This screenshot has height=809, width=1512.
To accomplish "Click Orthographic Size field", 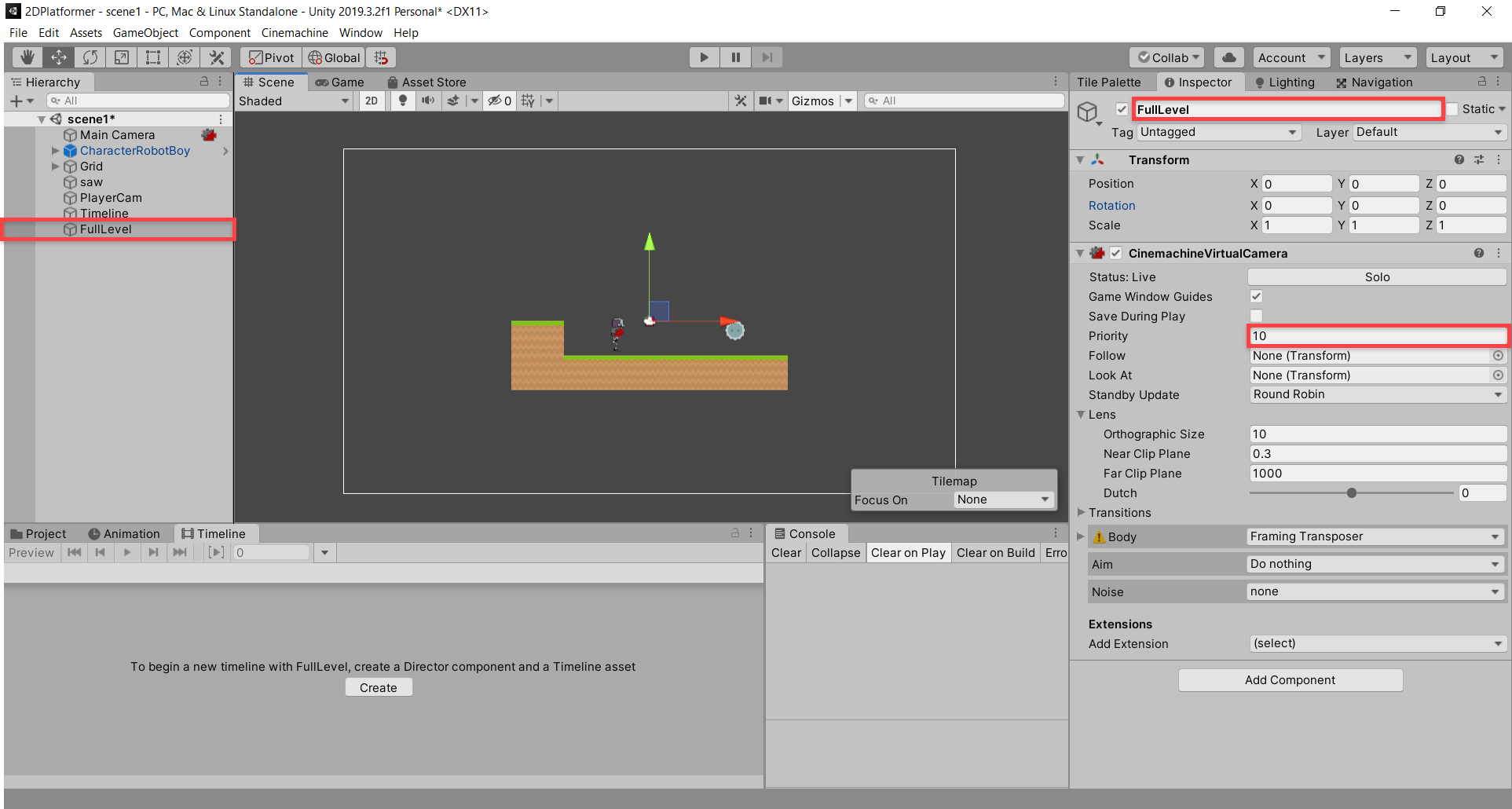I will [x=1378, y=434].
